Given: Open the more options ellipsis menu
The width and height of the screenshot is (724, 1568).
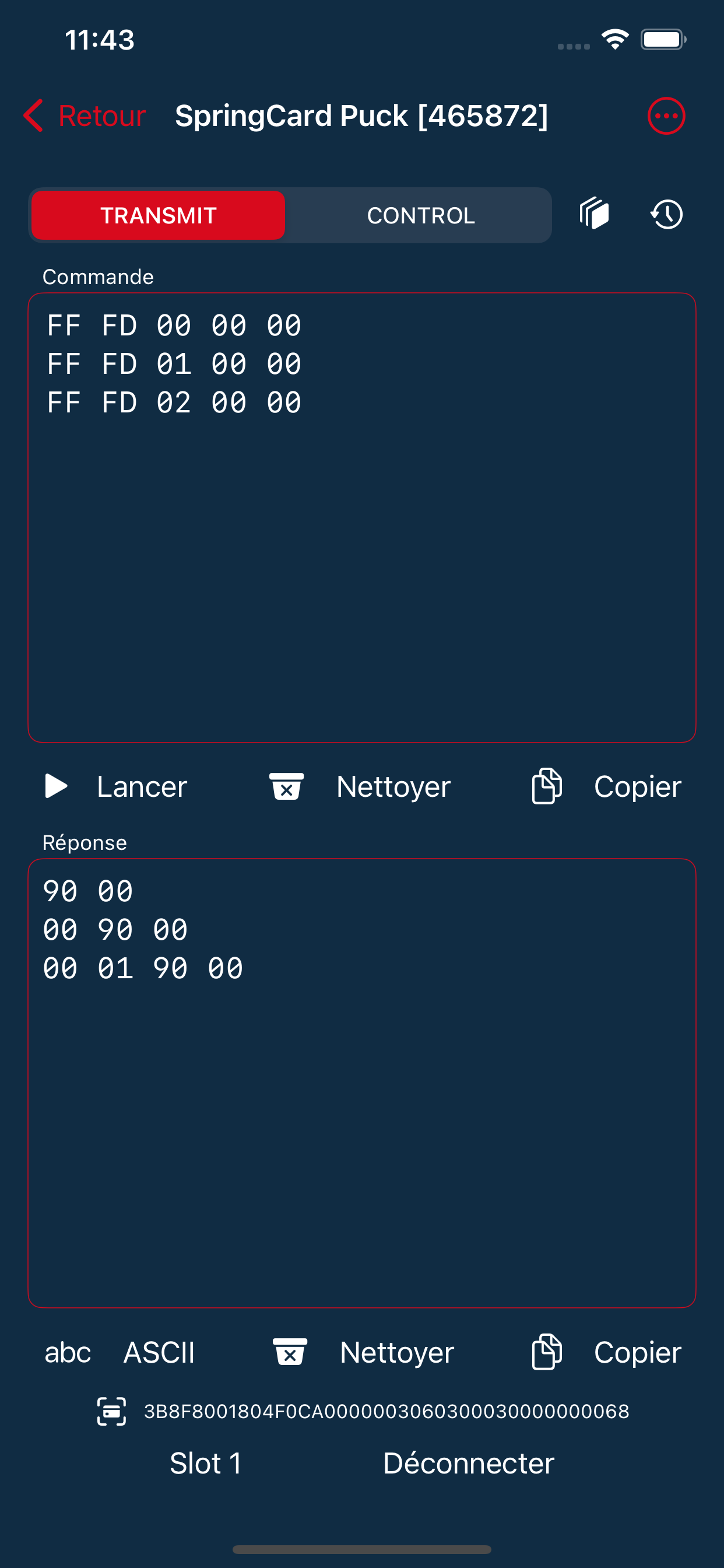Looking at the screenshot, I should click(666, 116).
